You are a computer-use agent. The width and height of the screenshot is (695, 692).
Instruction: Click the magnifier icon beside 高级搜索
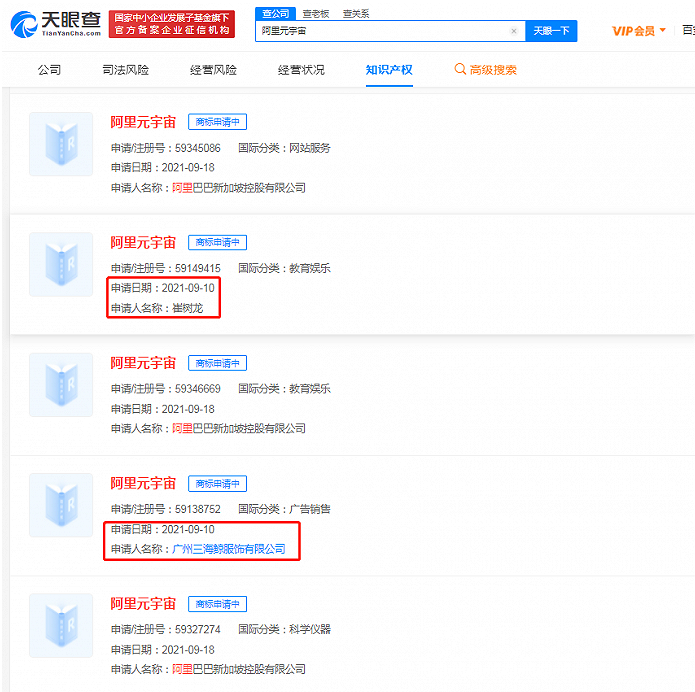point(460,70)
